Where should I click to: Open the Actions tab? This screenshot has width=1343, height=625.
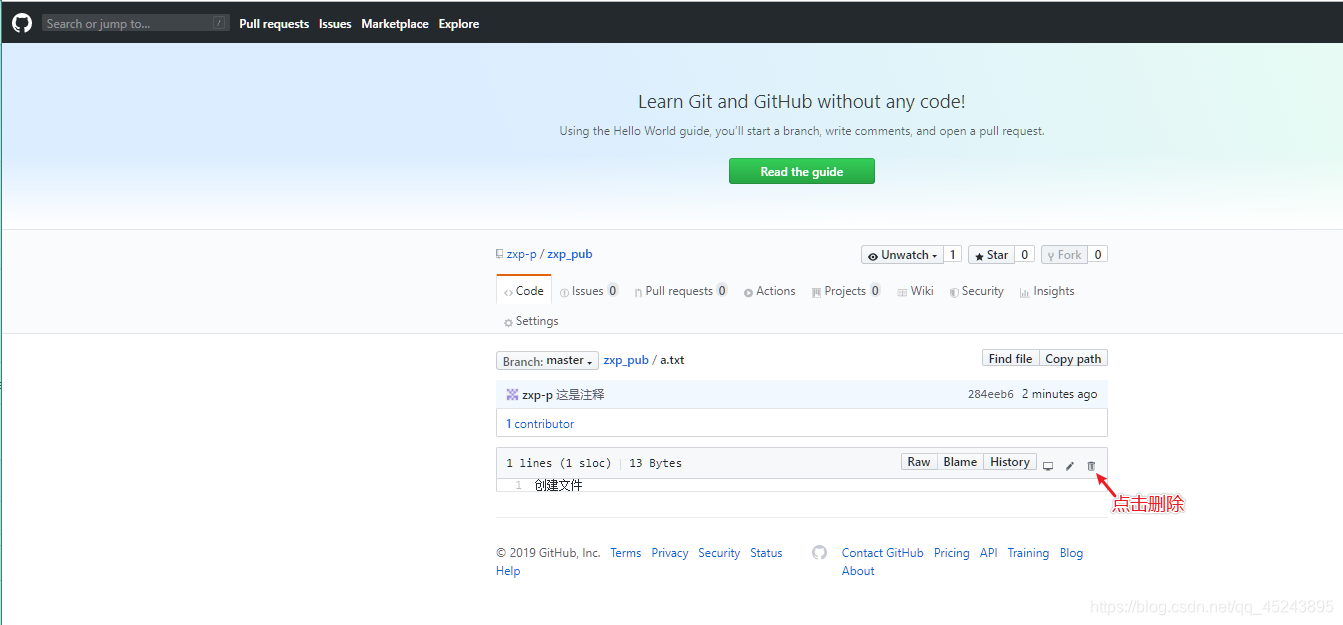(x=769, y=291)
